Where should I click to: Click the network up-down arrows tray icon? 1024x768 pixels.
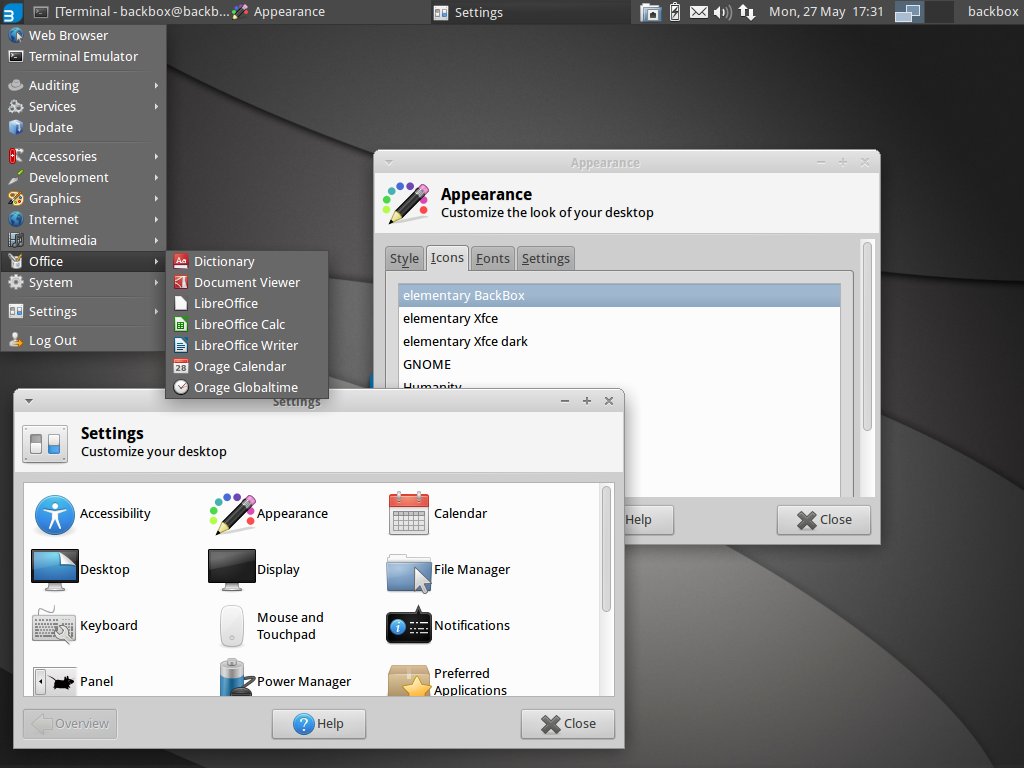[x=747, y=12]
